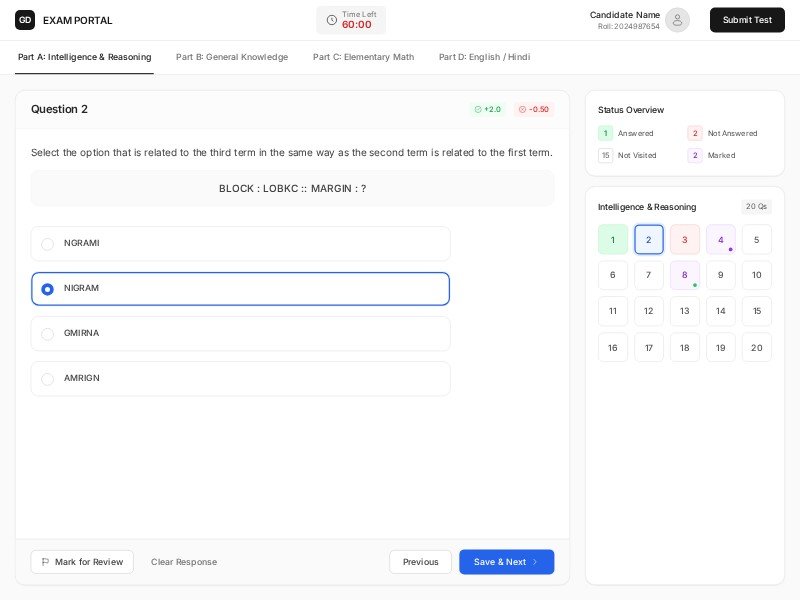The height and width of the screenshot is (600, 800).
Task: Open Part C: Elementary Math tab
Action: [363, 57]
